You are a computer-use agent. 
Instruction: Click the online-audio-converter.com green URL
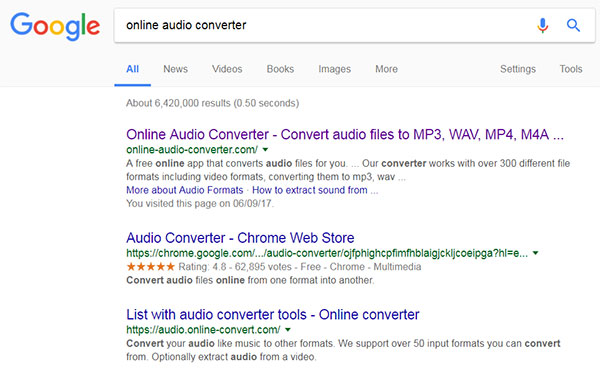[192, 150]
